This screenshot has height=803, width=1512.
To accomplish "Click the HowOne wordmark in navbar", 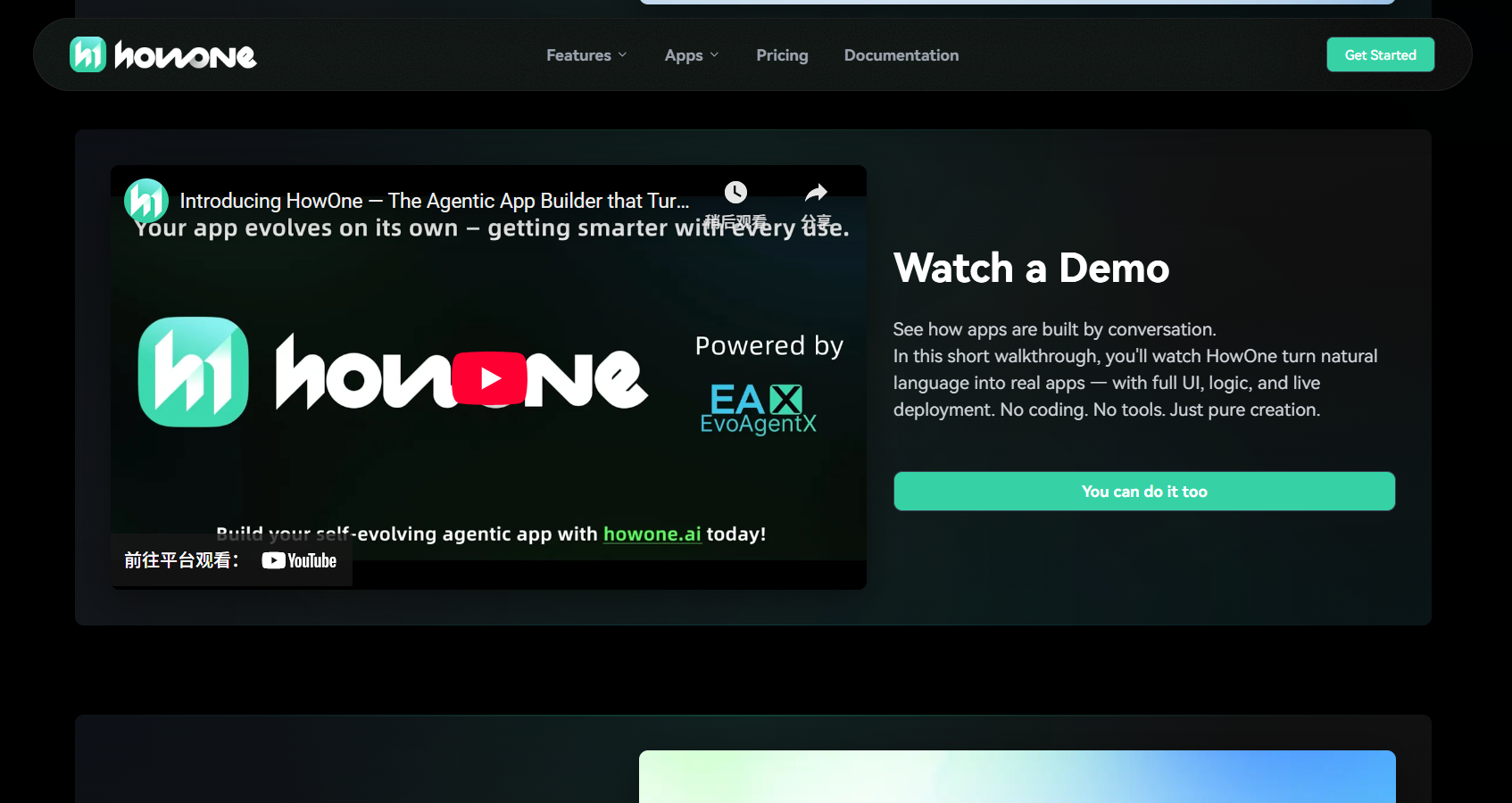I will coord(186,56).
